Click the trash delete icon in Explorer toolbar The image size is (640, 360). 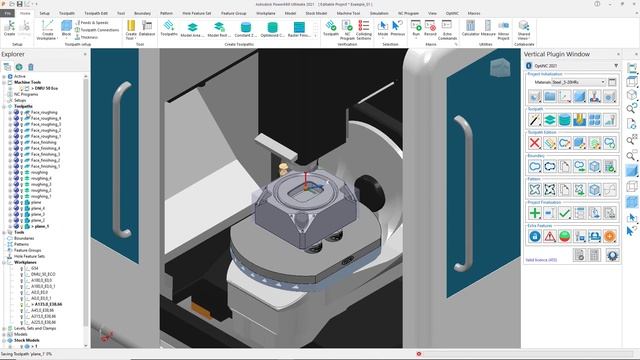tap(31, 67)
